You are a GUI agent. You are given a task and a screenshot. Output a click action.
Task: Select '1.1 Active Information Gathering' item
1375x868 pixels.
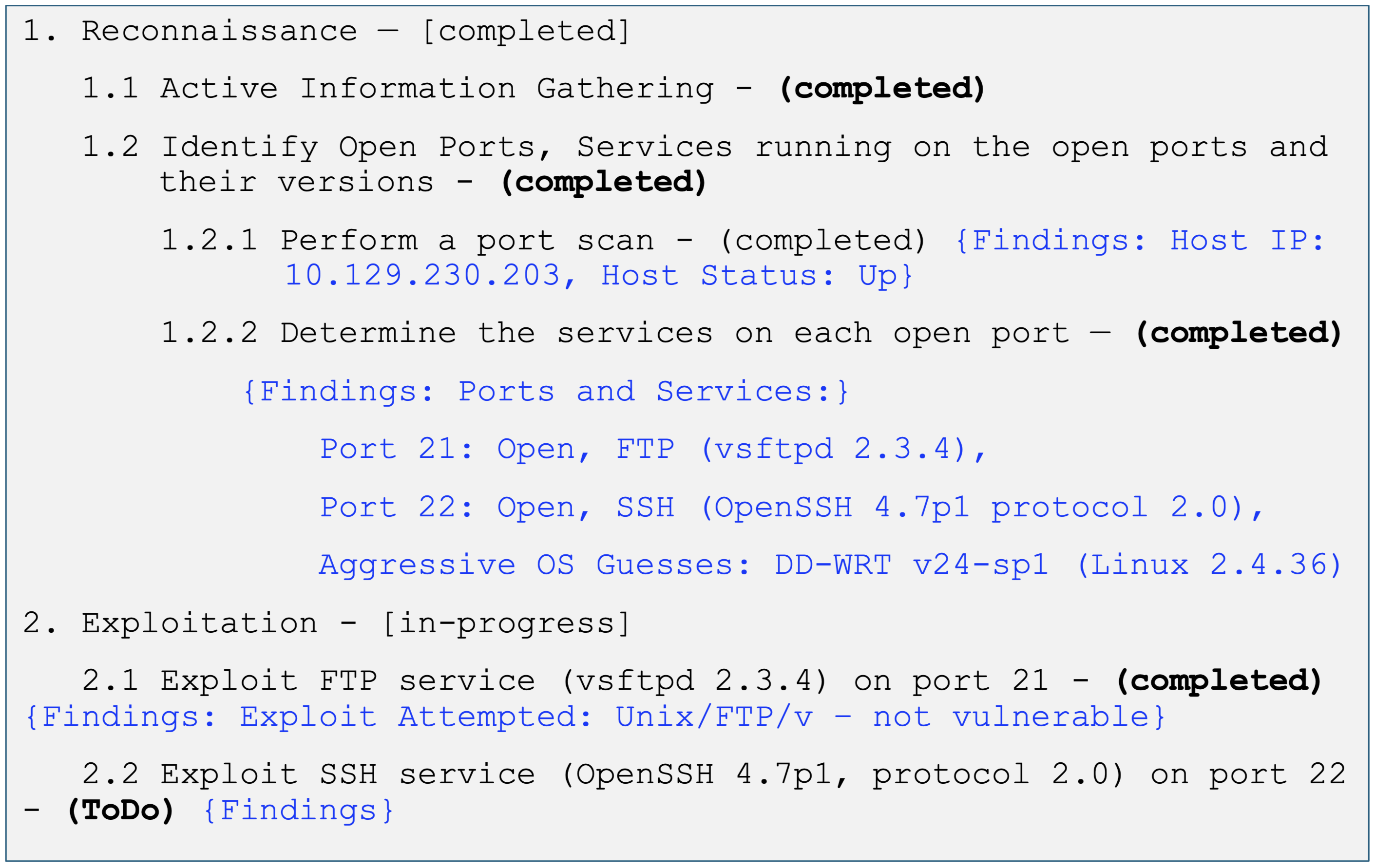(x=397, y=89)
